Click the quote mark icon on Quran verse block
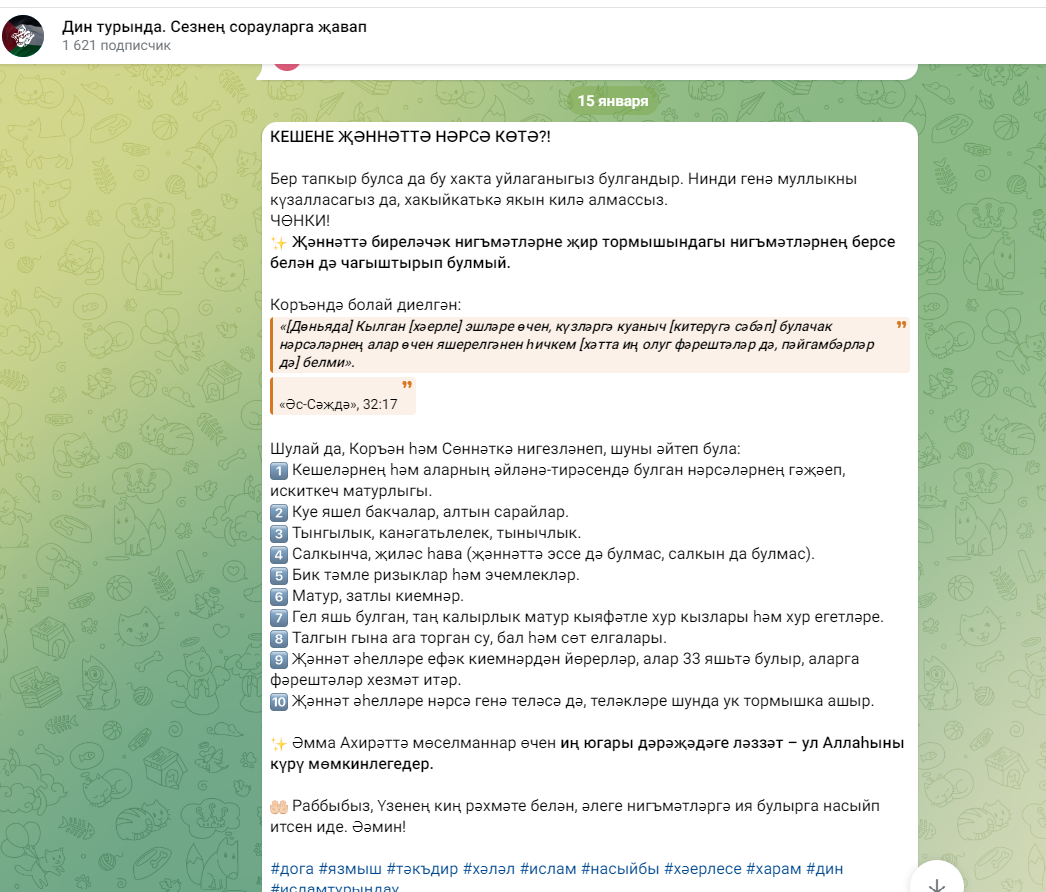The width and height of the screenshot is (1046, 892). click(901, 325)
